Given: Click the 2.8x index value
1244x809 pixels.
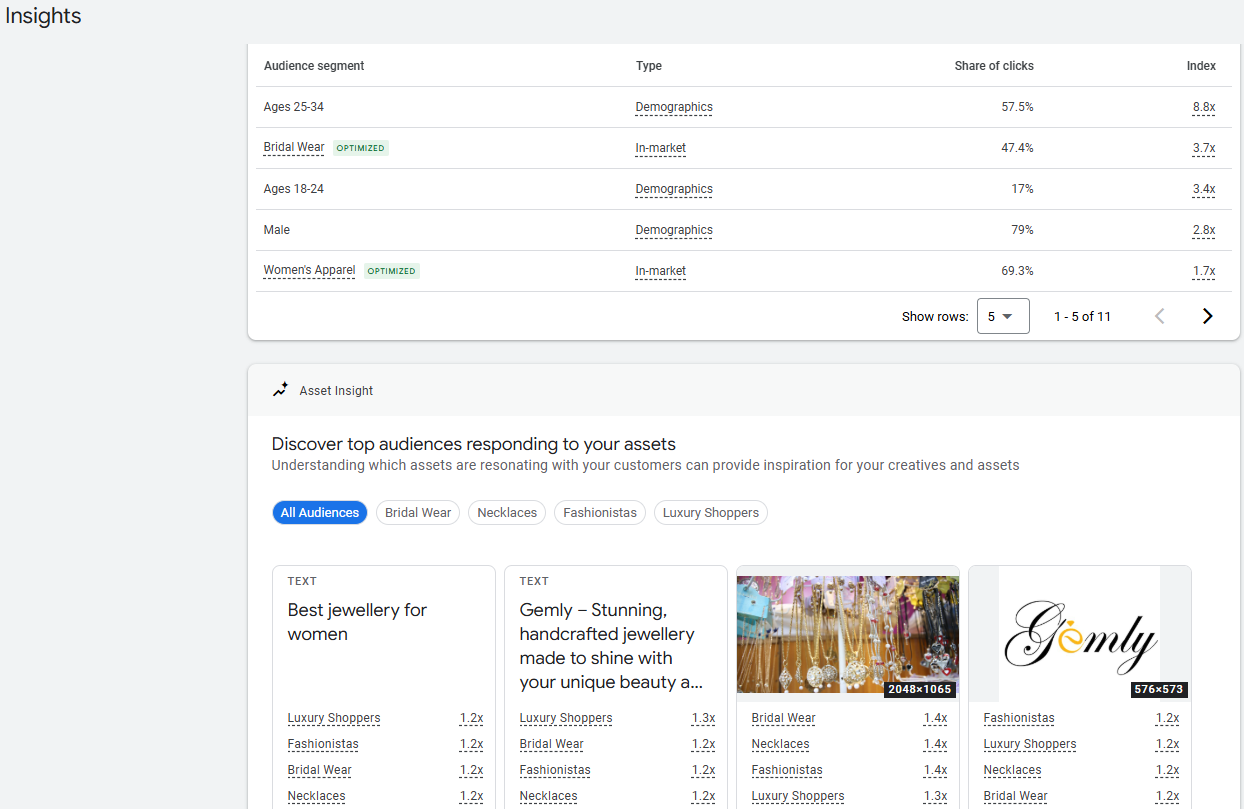Looking at the screenshot, I should [x=1204, y=230].
